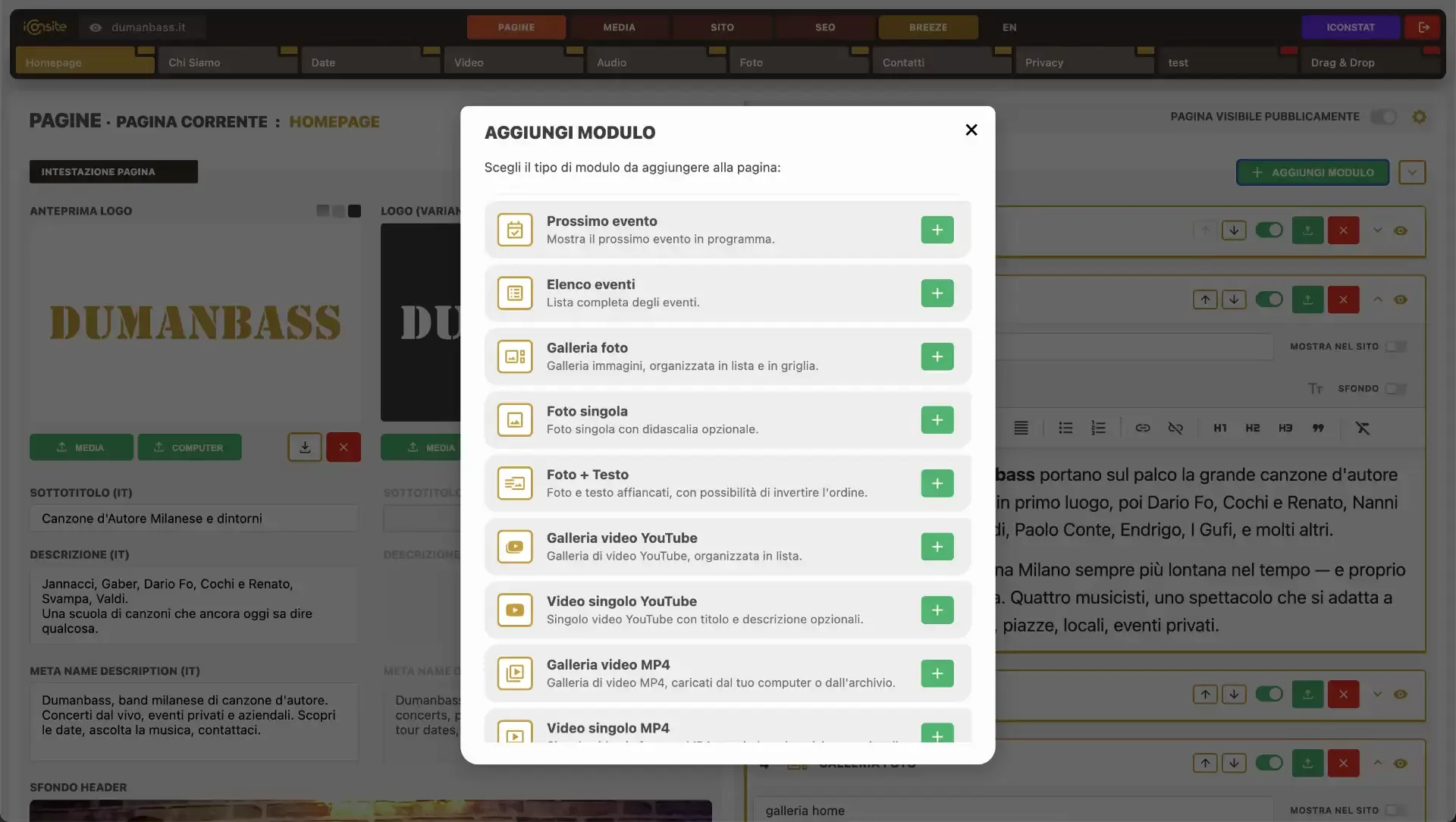Add the Foto + Testo module

coord(937,483)
